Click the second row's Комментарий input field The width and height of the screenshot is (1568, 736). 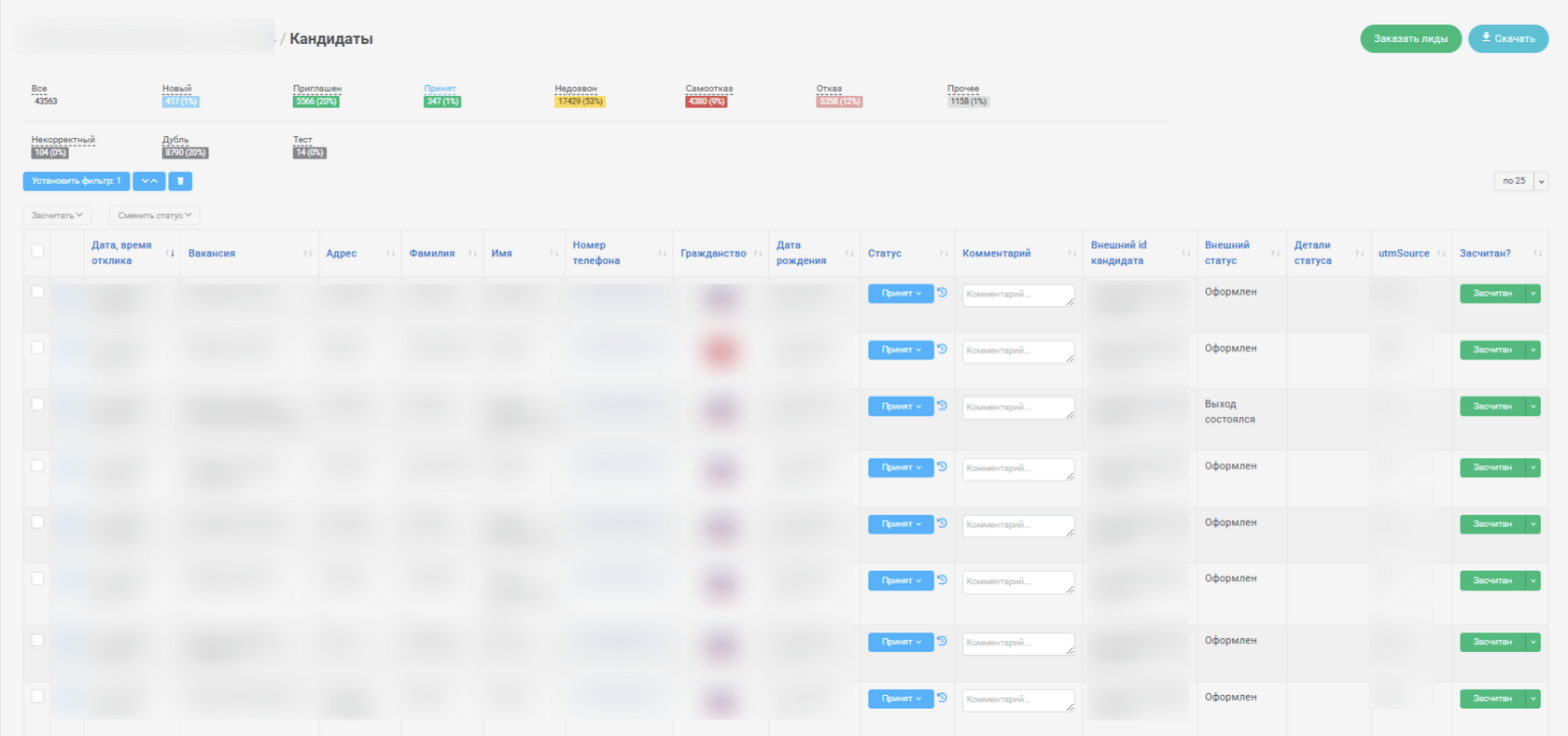coord(1017,352)
